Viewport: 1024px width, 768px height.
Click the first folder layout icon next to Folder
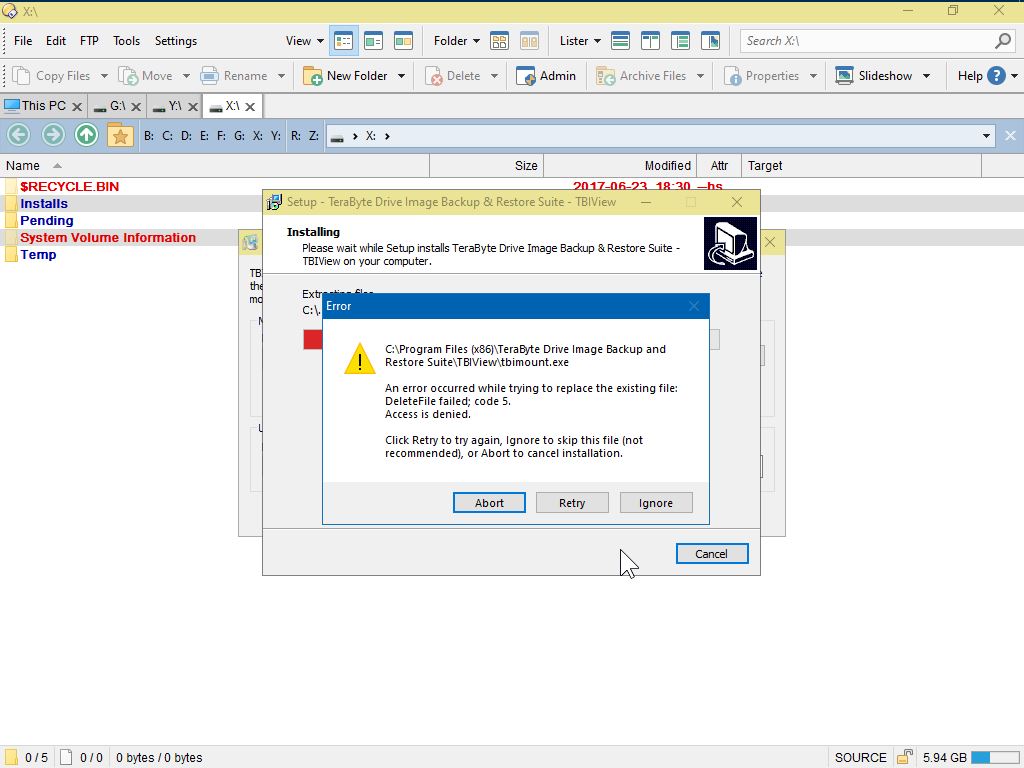(499, 41)
